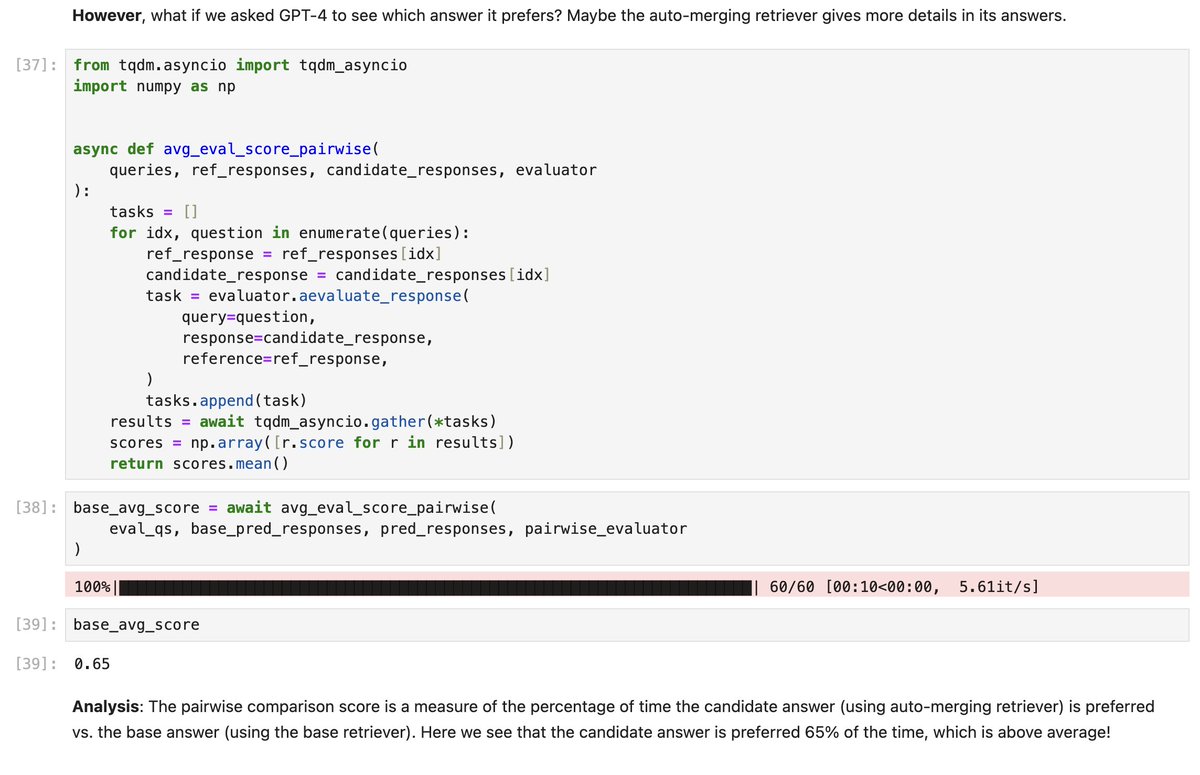Screen dimensions: 1200x775
Task: Click the 'reference=ref_response,' argument line
Action: coord(285,358)
